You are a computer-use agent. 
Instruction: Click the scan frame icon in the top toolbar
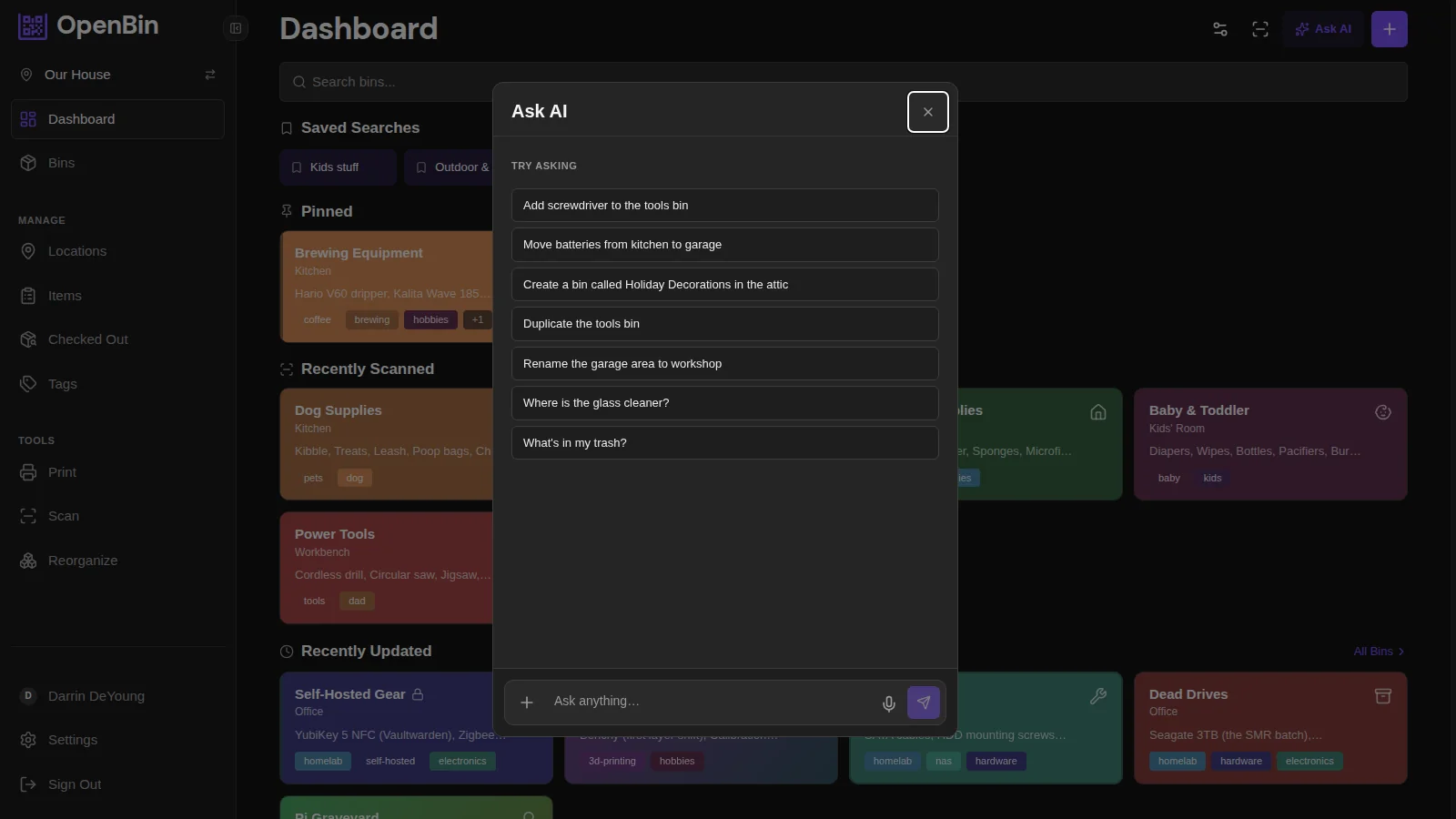1260,29
